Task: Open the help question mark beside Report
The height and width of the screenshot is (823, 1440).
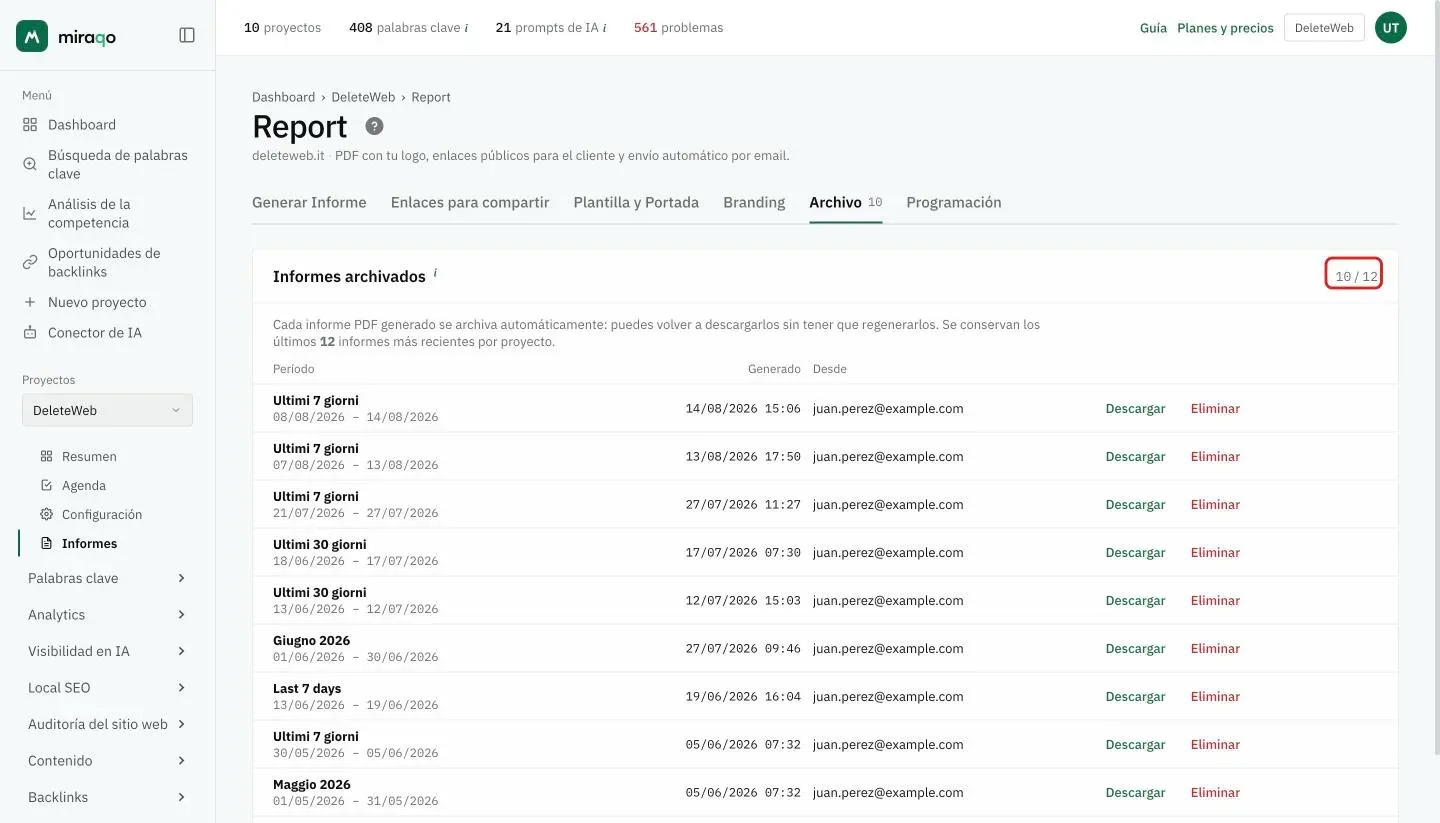Action: [374, 126]
